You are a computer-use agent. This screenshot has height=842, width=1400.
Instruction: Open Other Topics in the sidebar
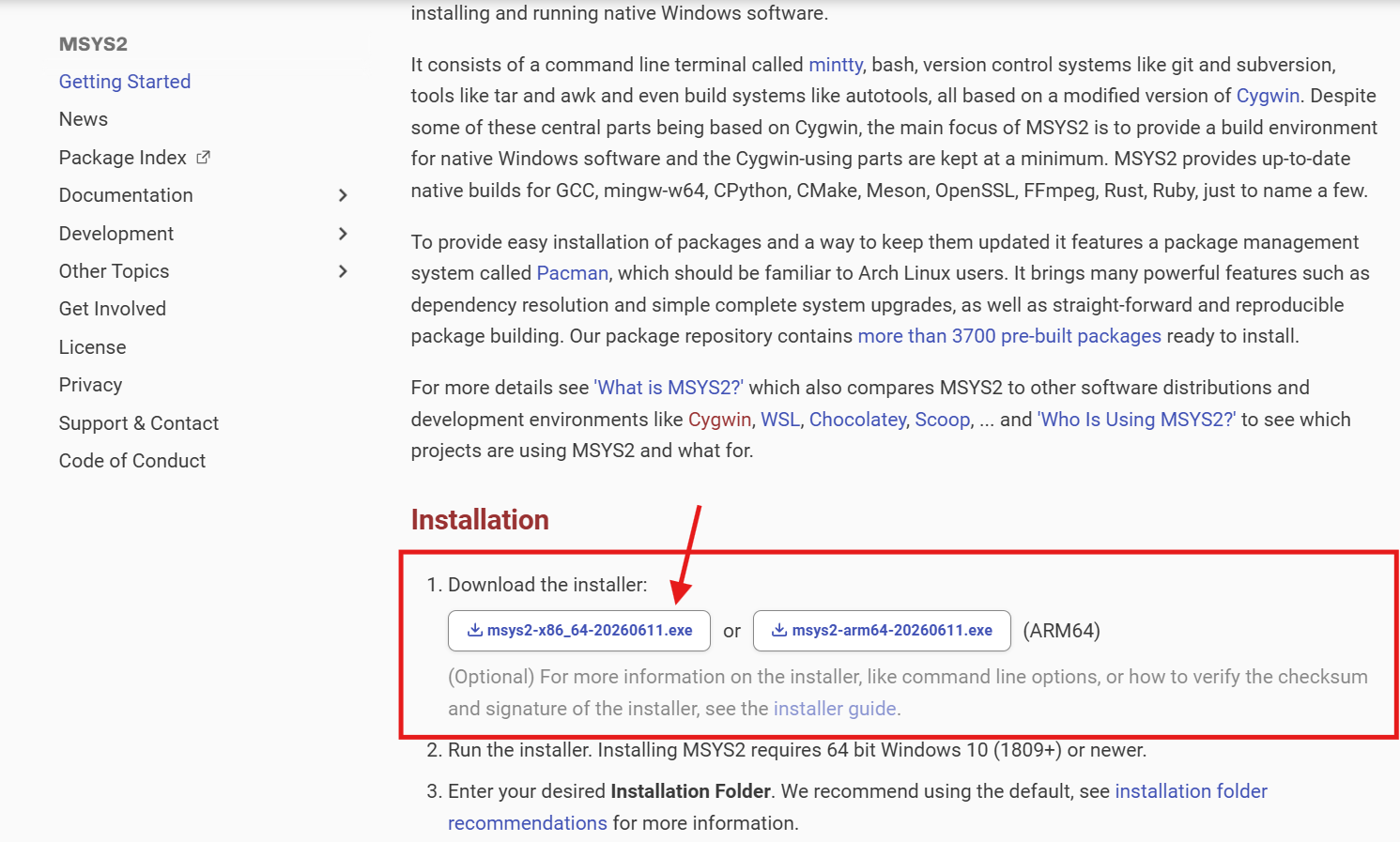[x=114, y=271]
